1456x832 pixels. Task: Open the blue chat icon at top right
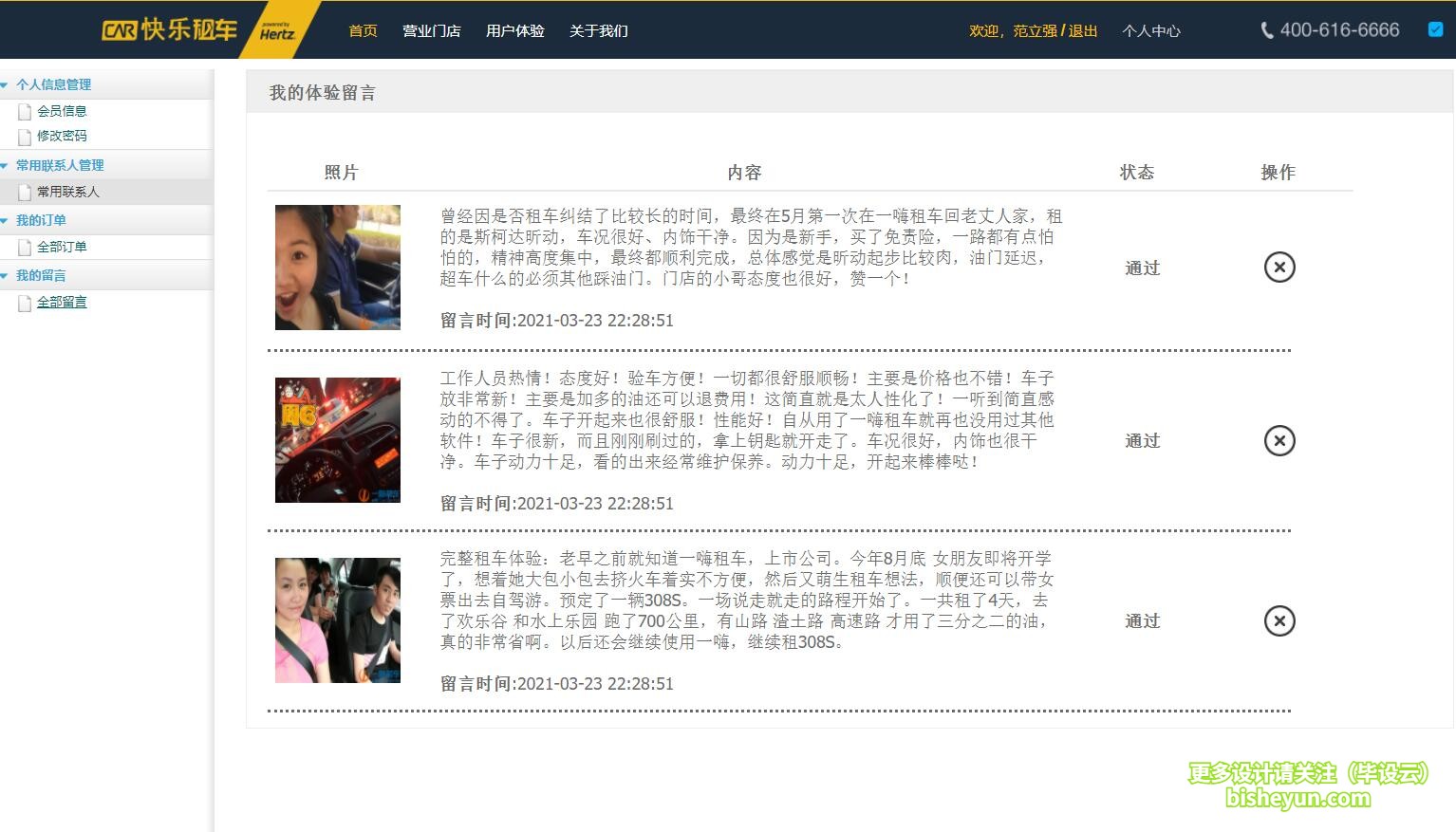click(x=1434, y=29)
